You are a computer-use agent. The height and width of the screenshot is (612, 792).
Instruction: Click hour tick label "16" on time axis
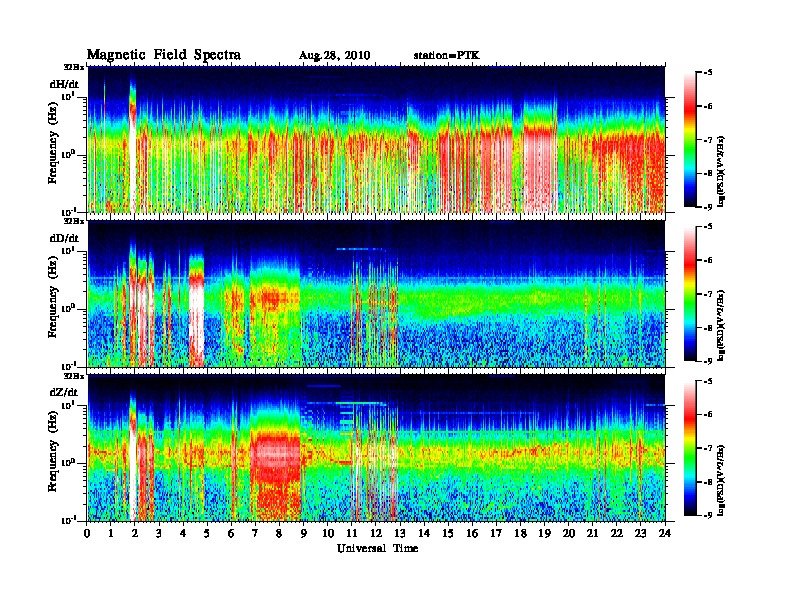pyautogui.click(x=472, y=533)
